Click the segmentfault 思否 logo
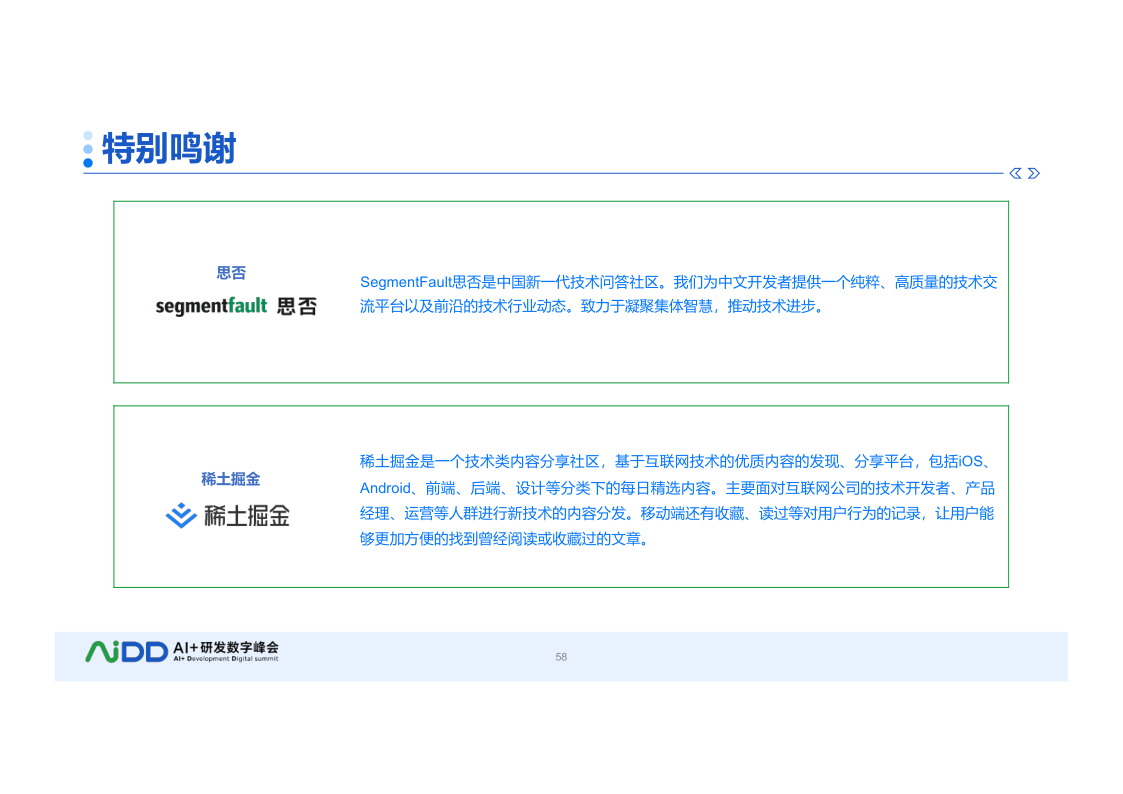The width and height of the screenshot is (1123, 794). 236,306
